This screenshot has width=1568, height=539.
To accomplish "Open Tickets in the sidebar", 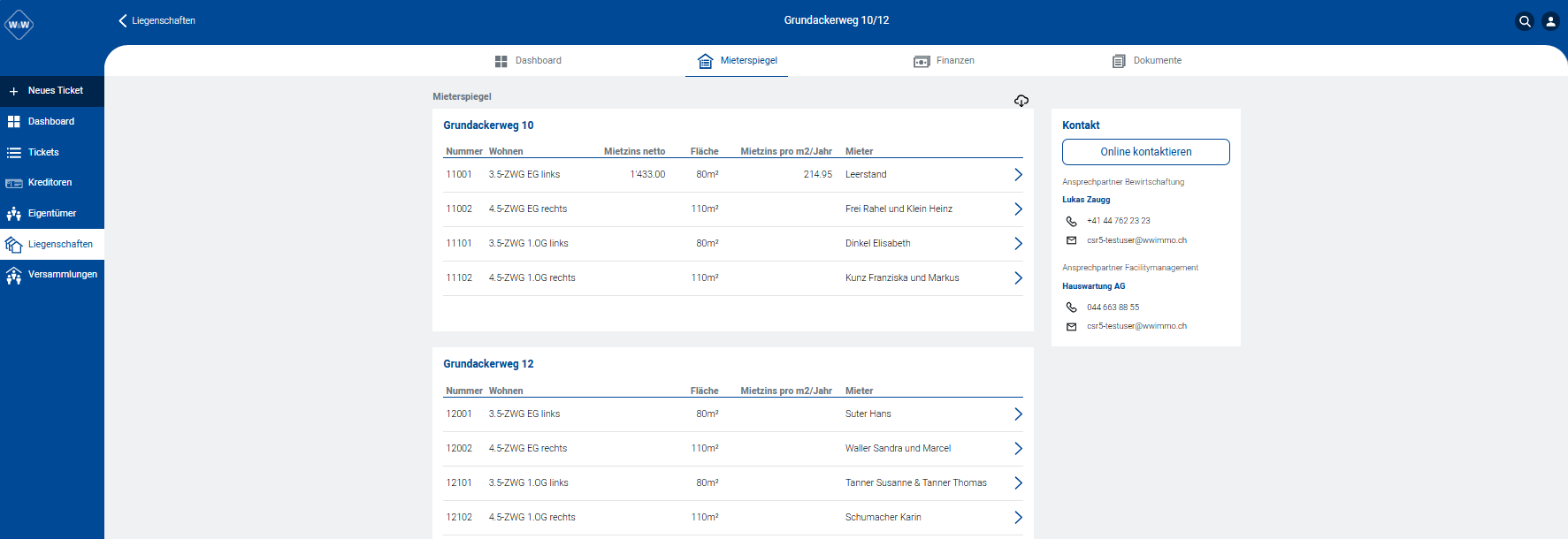I will click(x=52, y=153).
